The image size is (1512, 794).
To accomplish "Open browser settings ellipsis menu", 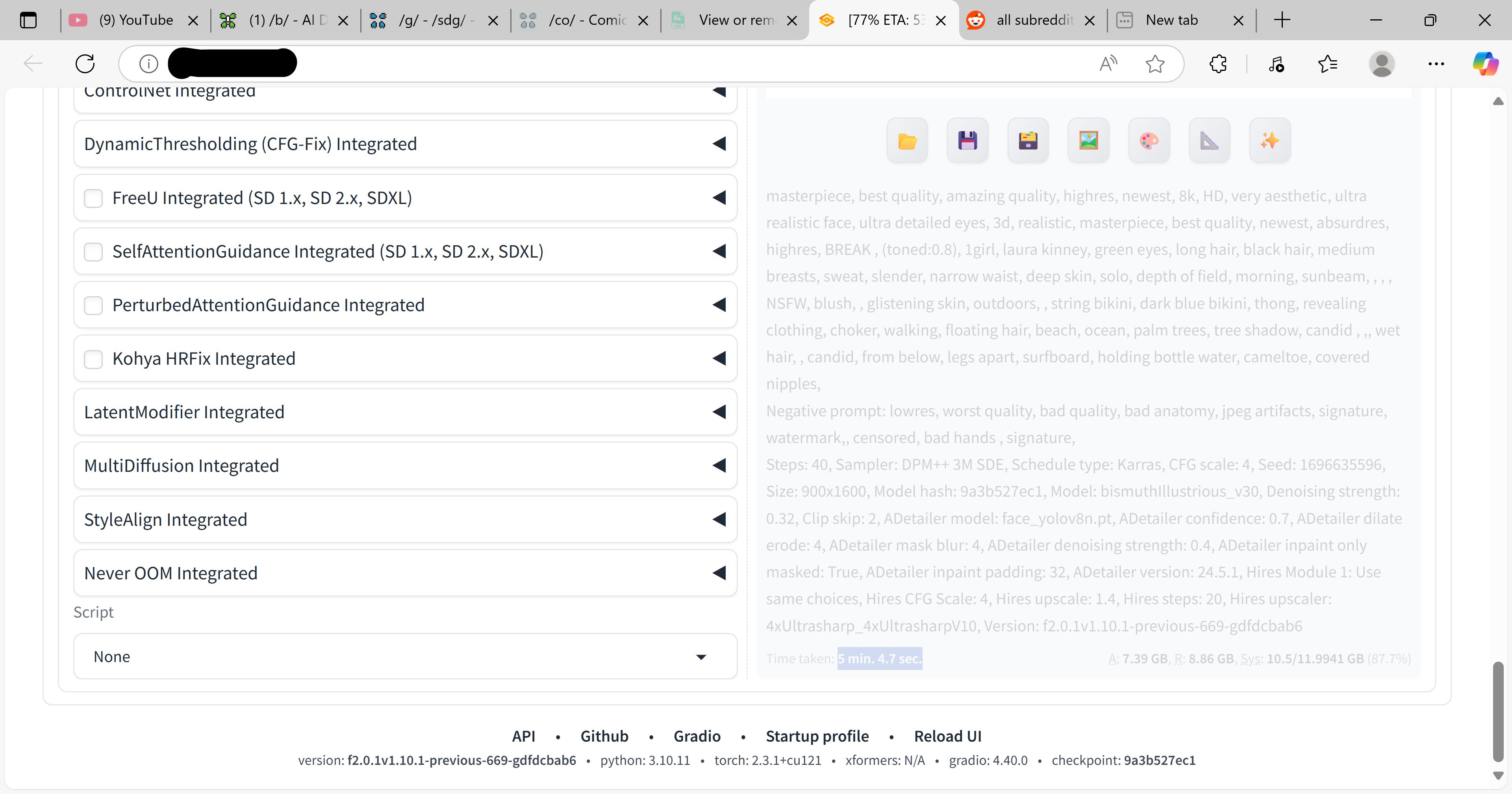I will click(x=1436, y=63).
